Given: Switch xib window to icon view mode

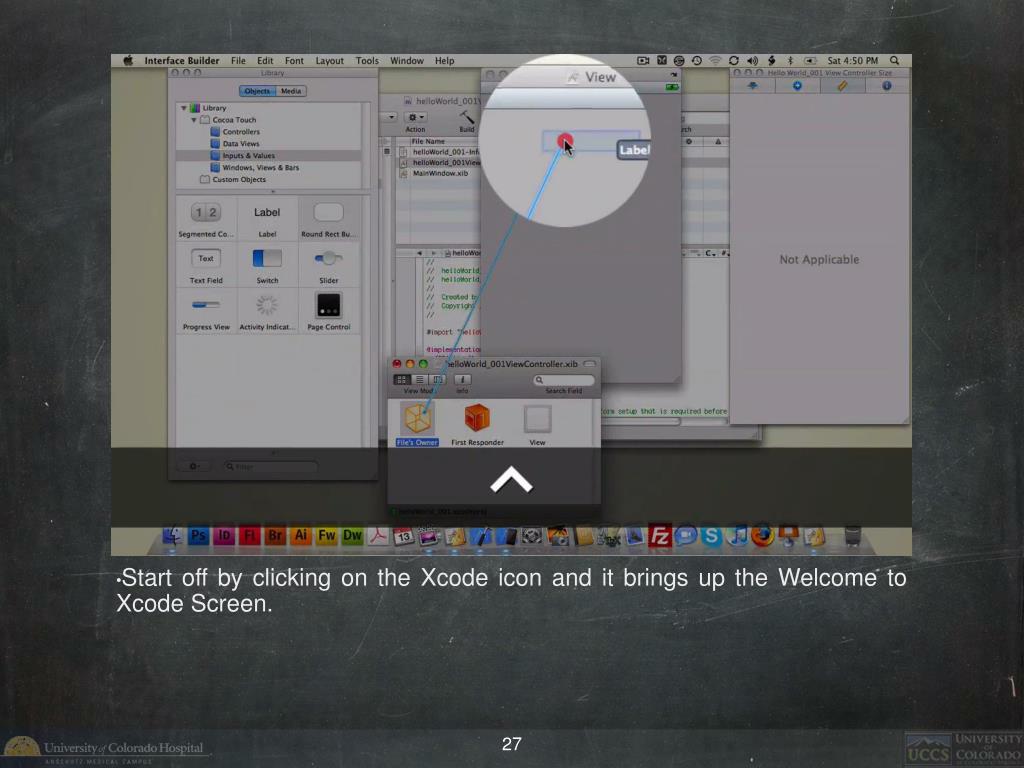Looking at the screenshot, I should [402, 379].
